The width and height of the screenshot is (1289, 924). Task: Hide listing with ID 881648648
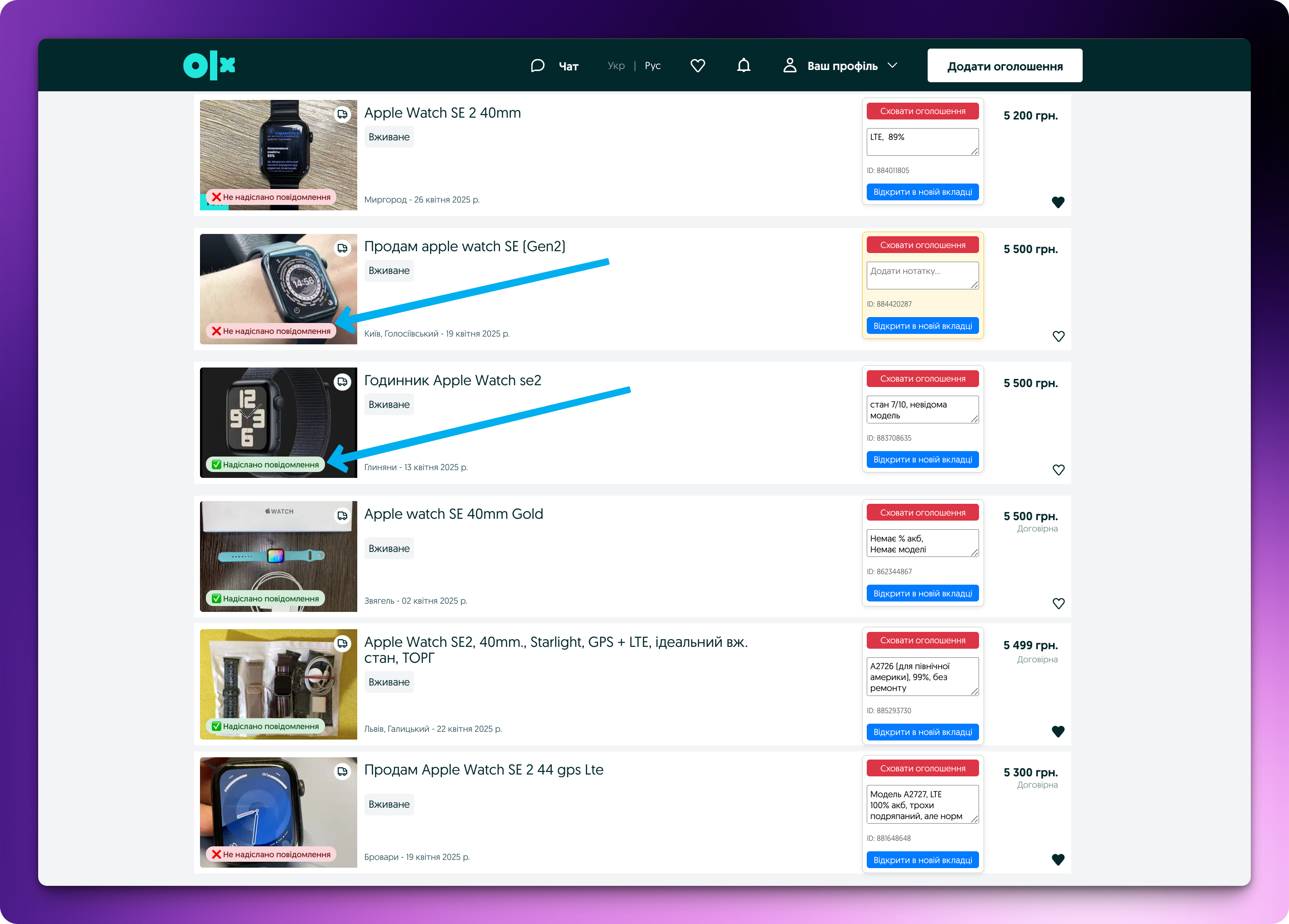click(922, 768)
